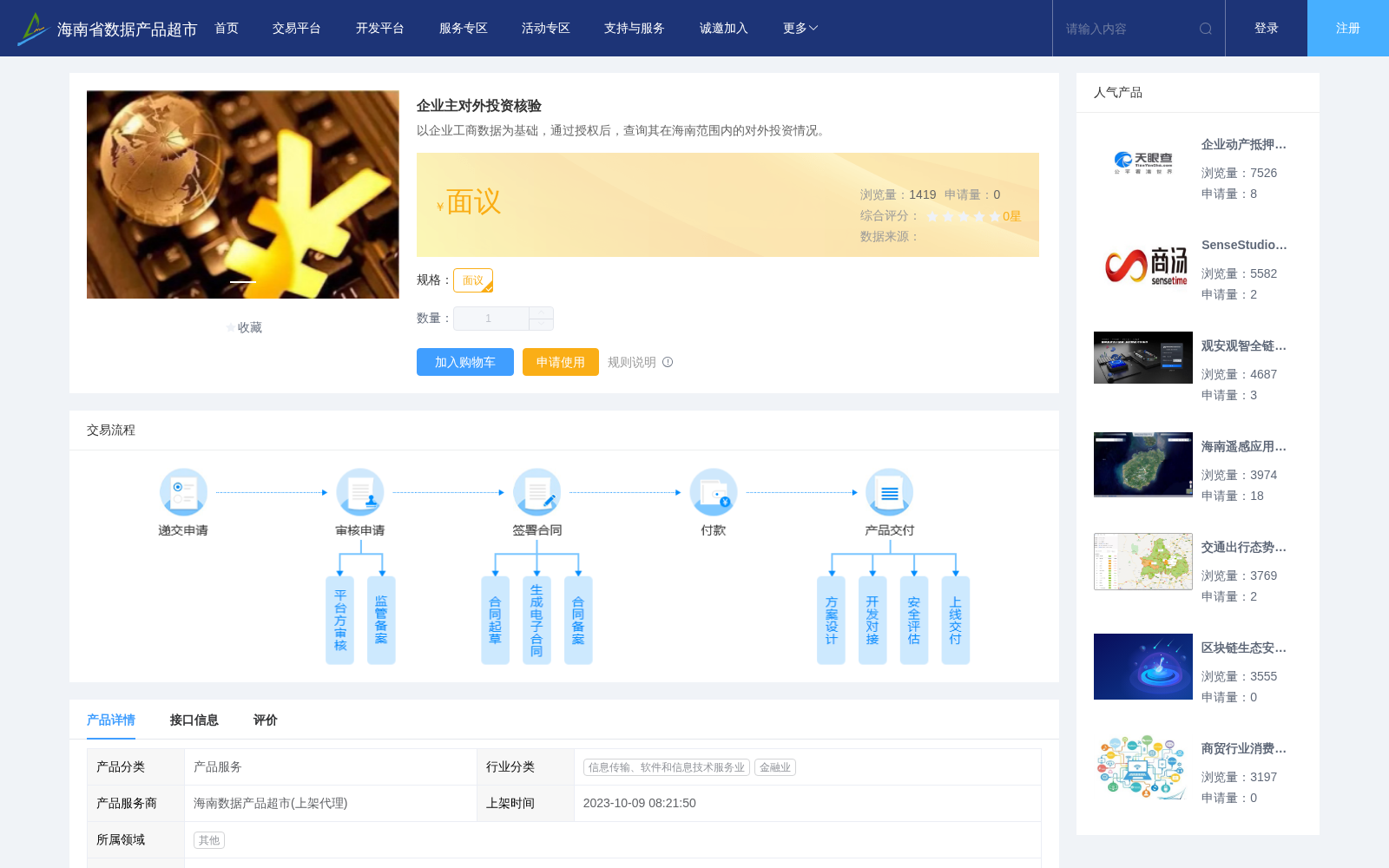Expand the 更多 dropdown menu
This screenshot has height=868, width=1389.
point(800,29)
